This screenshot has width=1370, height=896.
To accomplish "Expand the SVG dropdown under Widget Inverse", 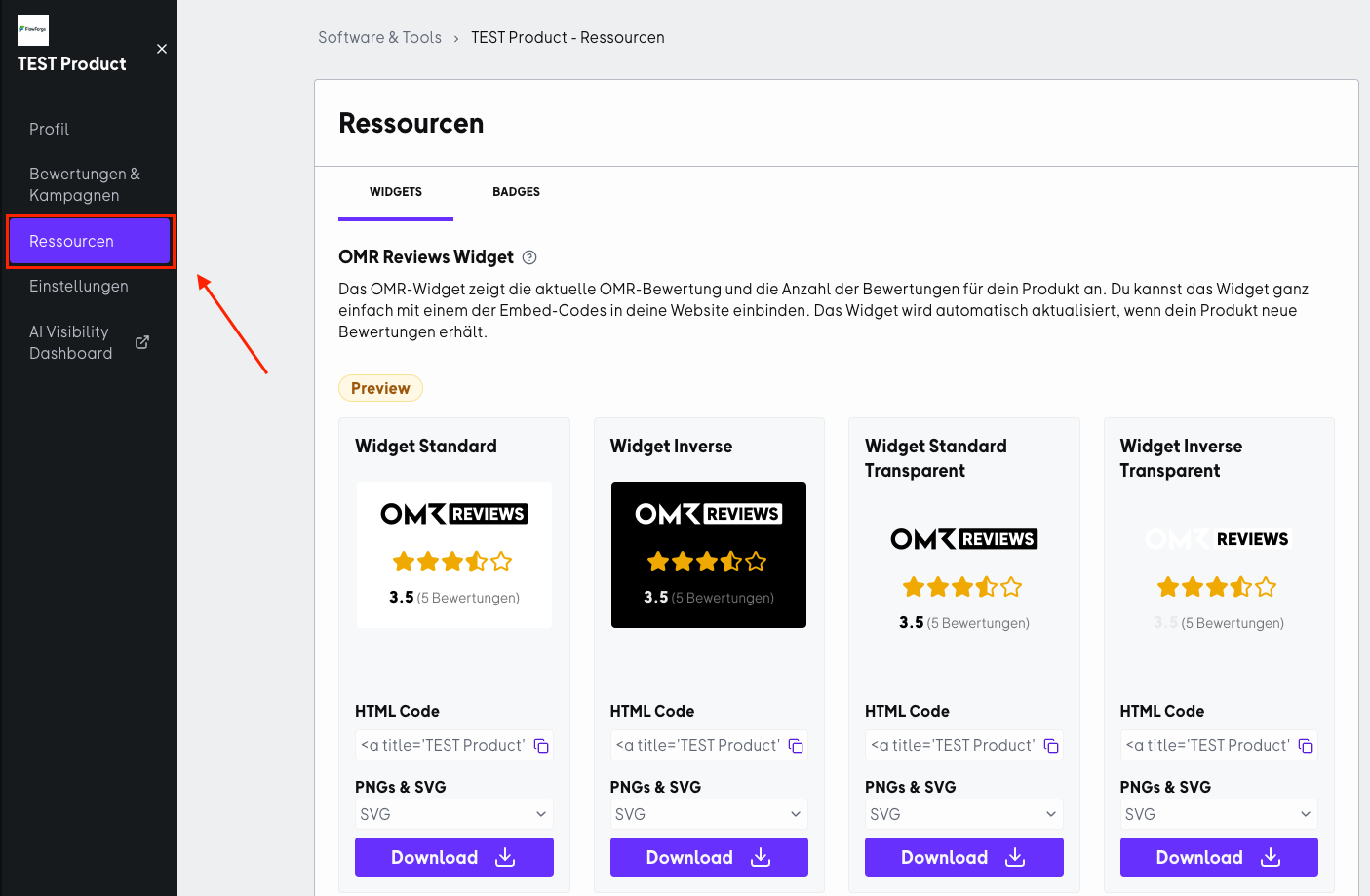I will pyautogui.click(x=709, y=814).
